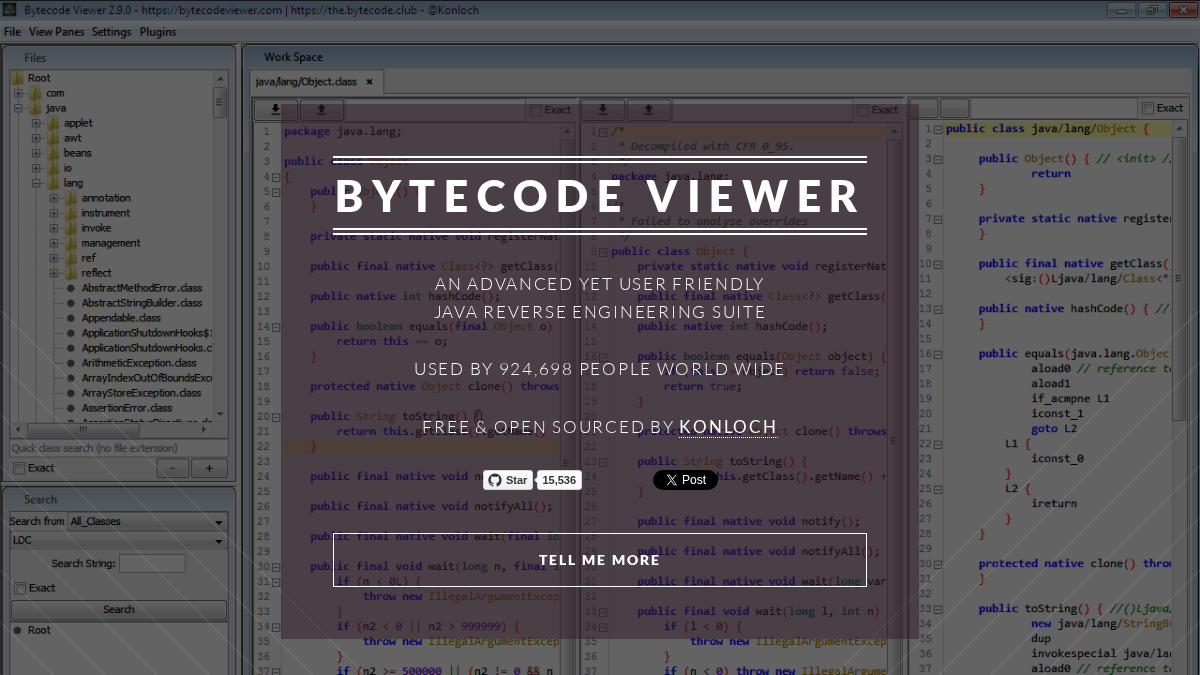Viewport: 1200px width, 675px height.
Task: Click the up-arrow button in middle code pane
Action: (648, 110)
